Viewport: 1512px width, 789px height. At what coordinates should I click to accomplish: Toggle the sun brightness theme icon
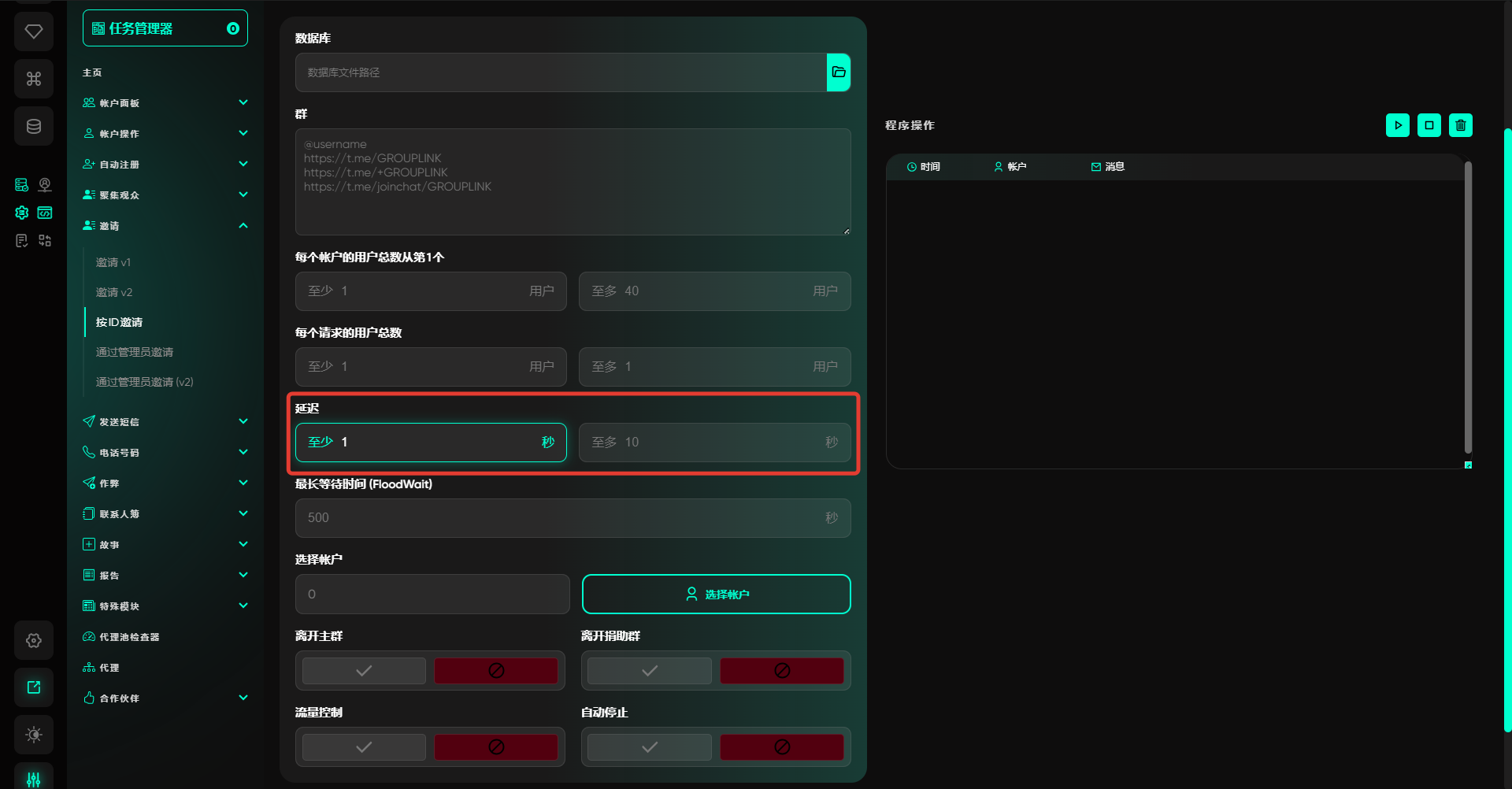[x=34, y=735]
